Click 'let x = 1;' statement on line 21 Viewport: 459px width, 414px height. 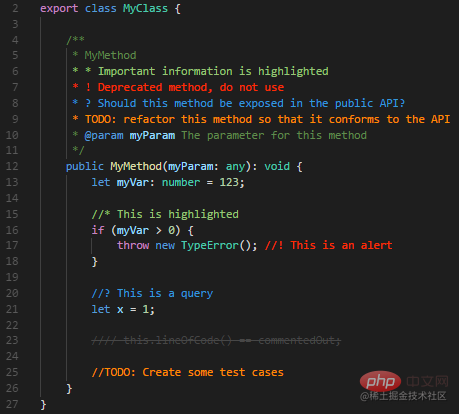tap(123, 309)
